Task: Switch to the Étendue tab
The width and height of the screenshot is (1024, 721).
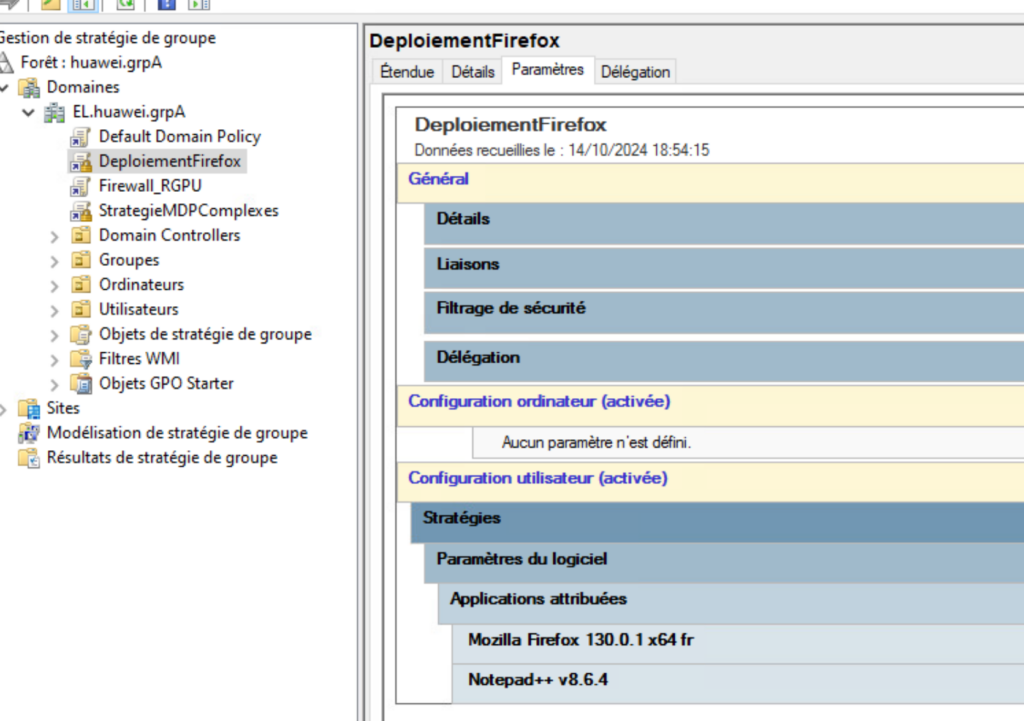Action: [x=407, y=72]
